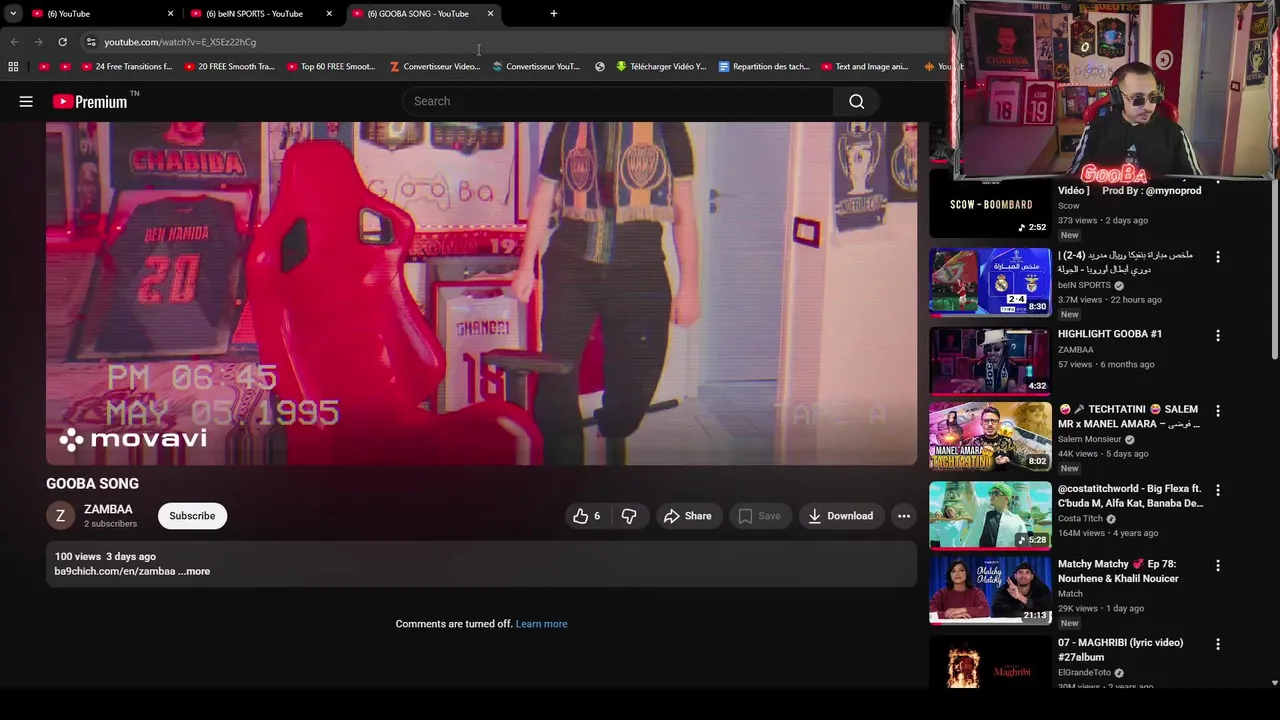The width and height of the screenshot is (1280, 720).
Task: Close the first YouTube tab
Action: (x=170, y=14)
